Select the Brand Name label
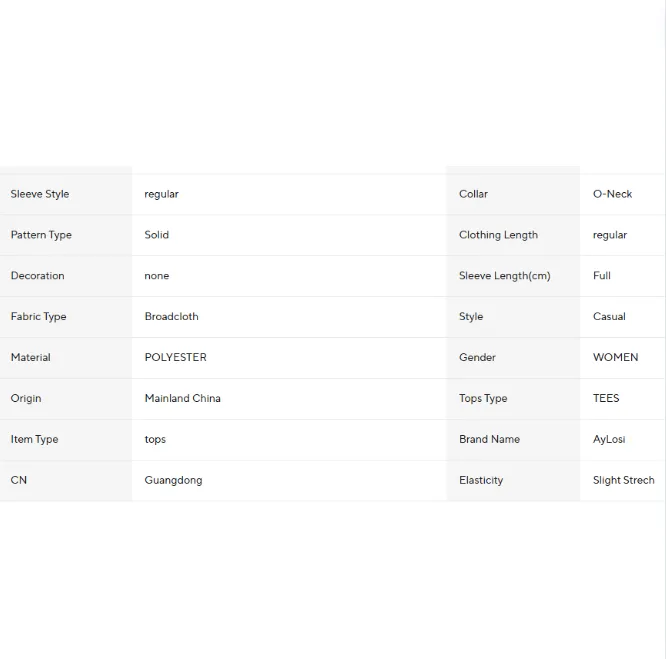This screenshot has width=666, height=659. click(489, 439)
